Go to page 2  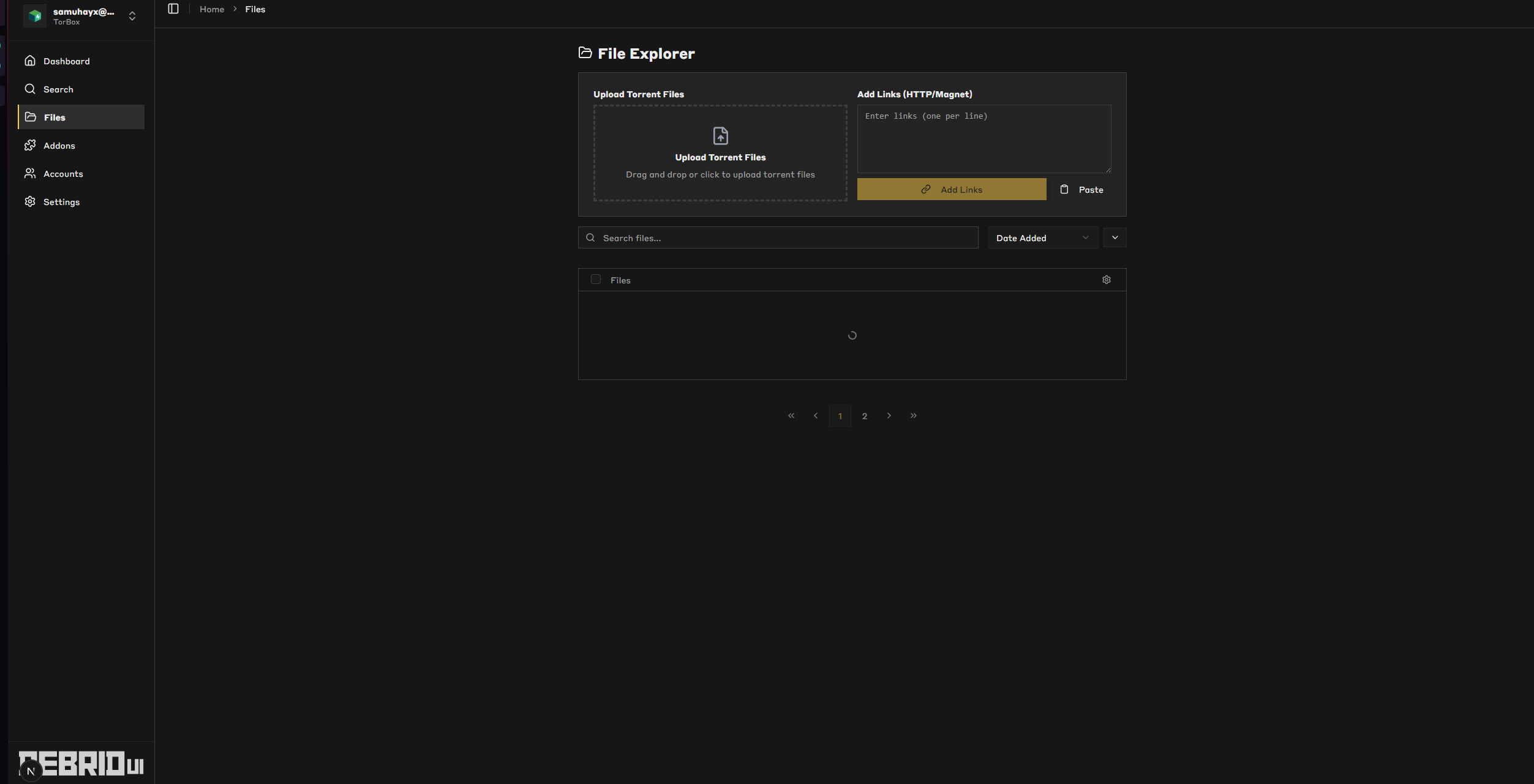864,416
